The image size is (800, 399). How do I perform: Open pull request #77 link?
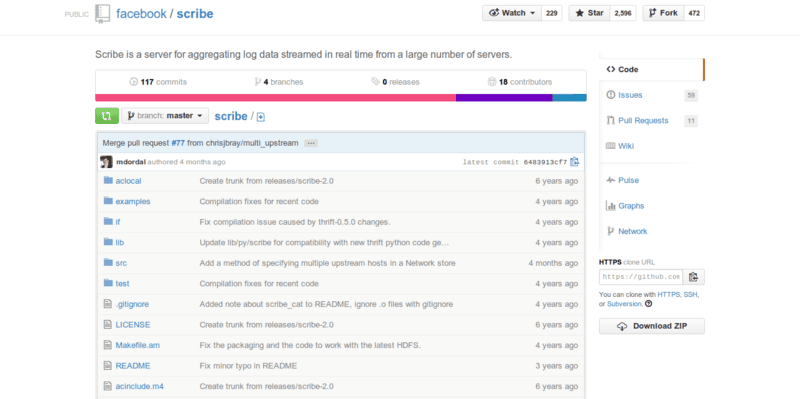click(178, 143)
